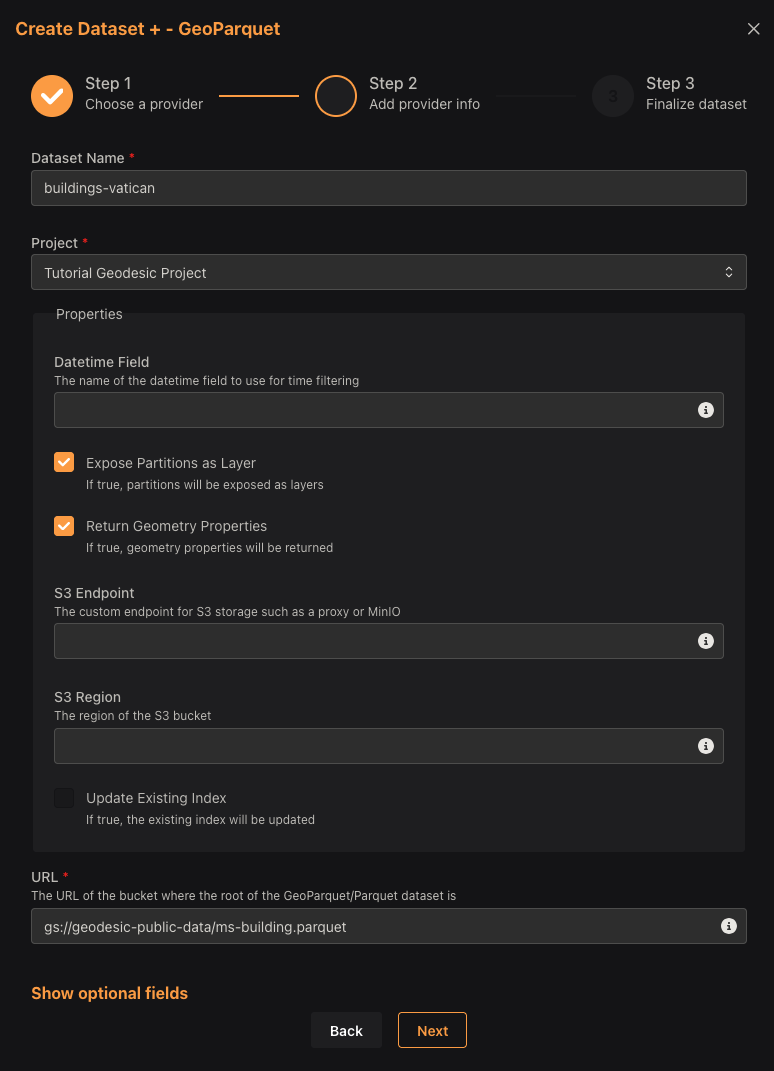Click the Next button
This screenshot has height=1071, width=774.
(x=432, y=1030)
